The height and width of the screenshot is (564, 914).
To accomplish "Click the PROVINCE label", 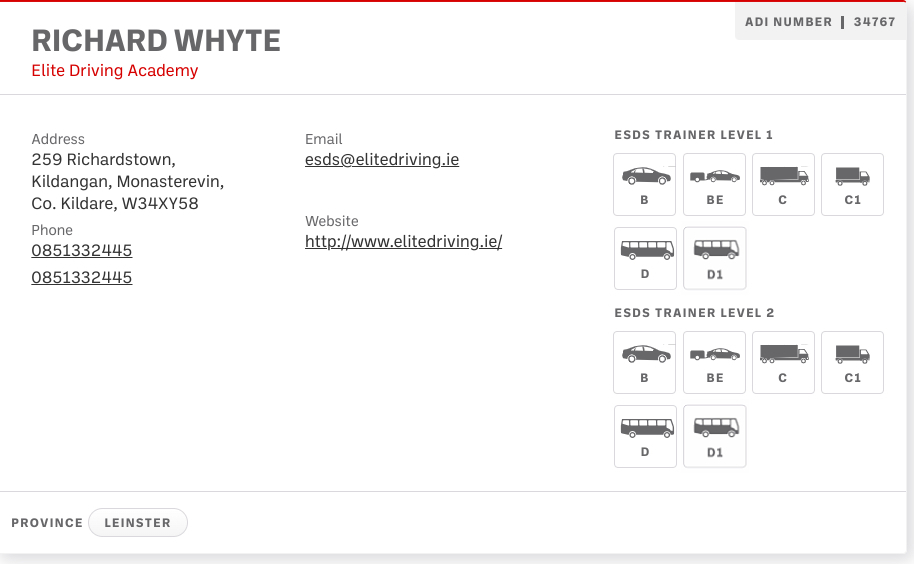I will [x=47, y=523].
